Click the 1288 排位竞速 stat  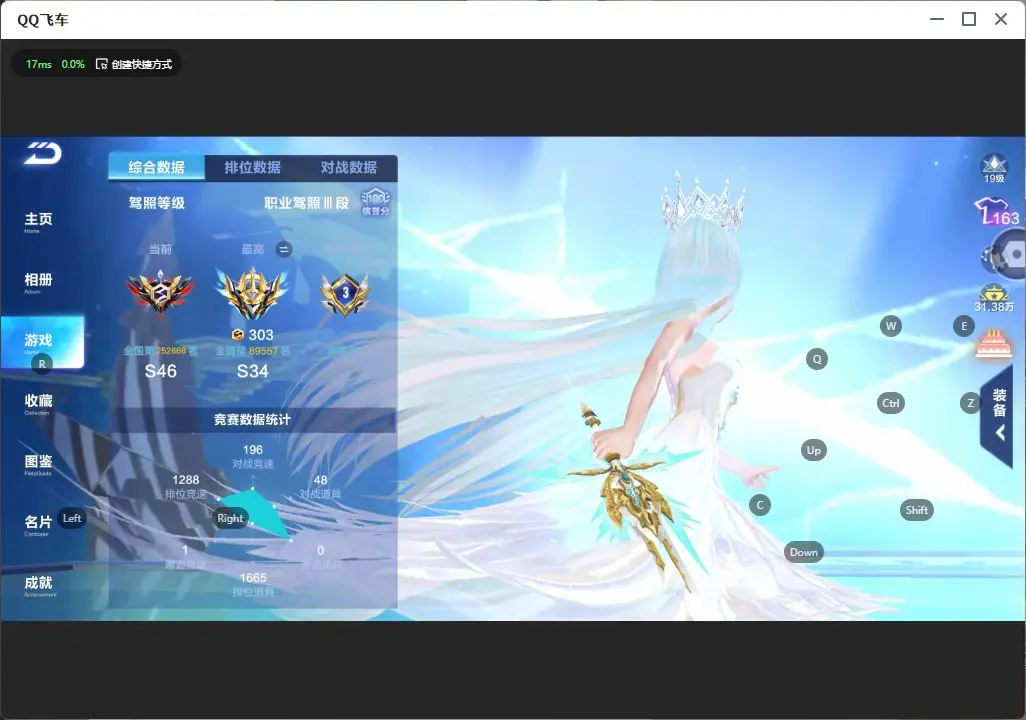186,486
